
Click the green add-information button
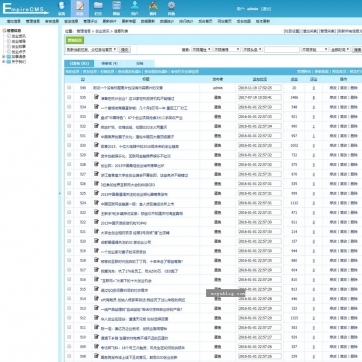click(75, 40)
